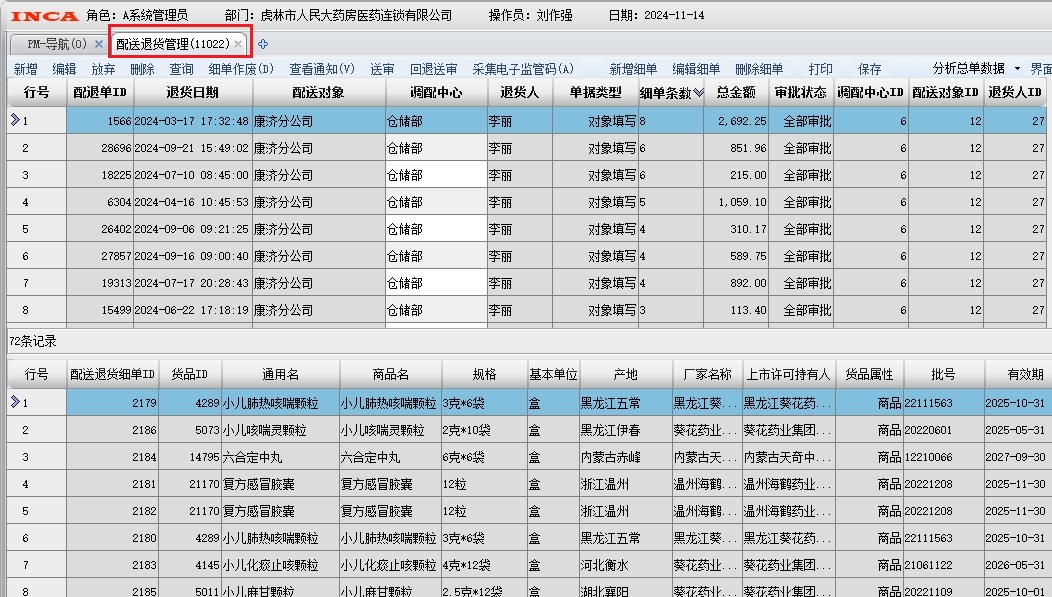Click 新增细单 to add detail

[633, 69]
